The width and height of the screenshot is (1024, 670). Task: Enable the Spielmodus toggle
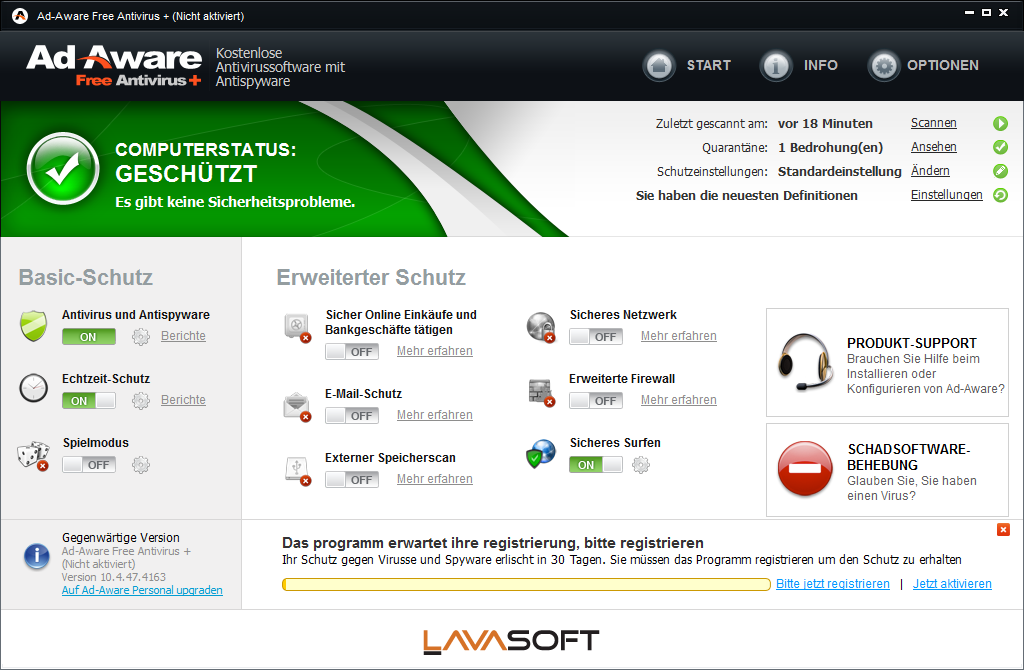click(89, 465)
